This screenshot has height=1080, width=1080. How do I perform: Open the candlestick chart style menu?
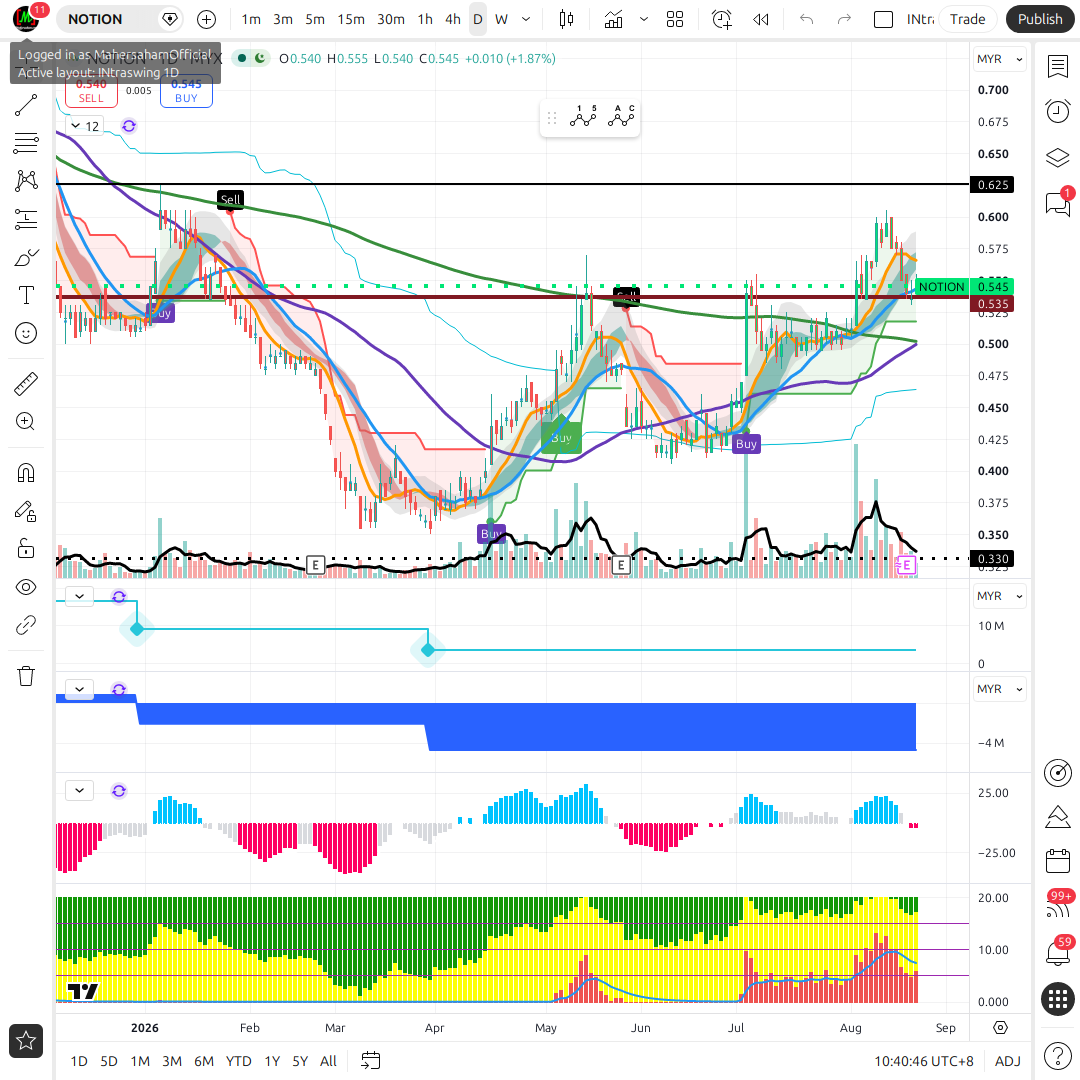coord(566,19)
